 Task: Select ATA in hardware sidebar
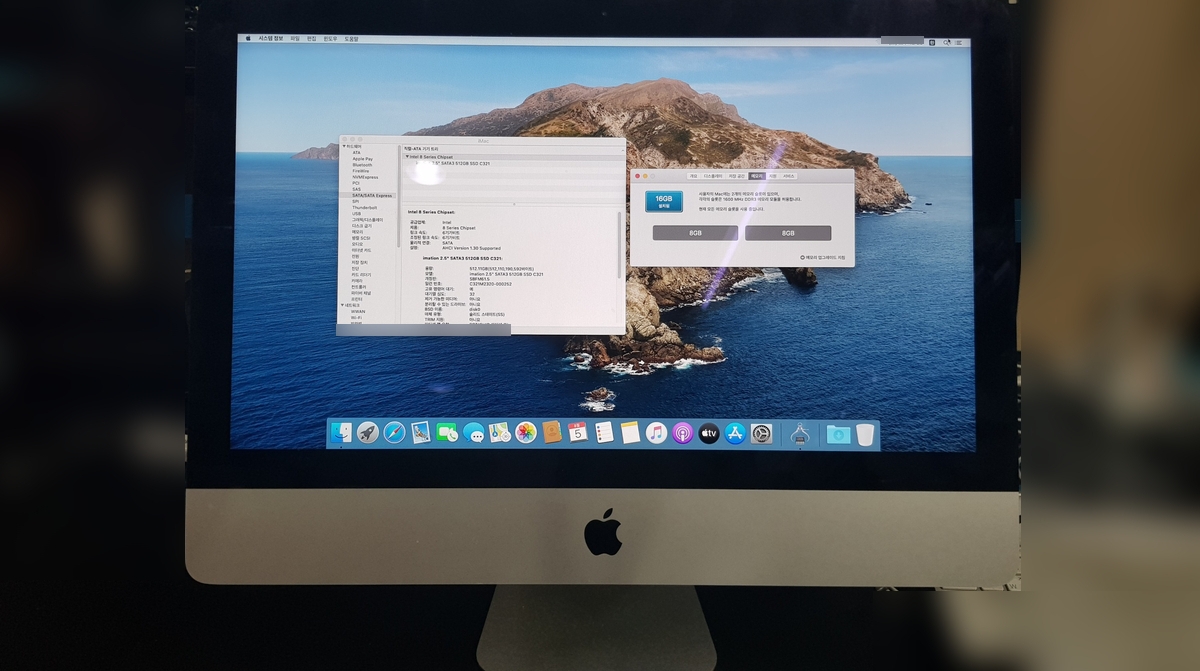(357, 152)
